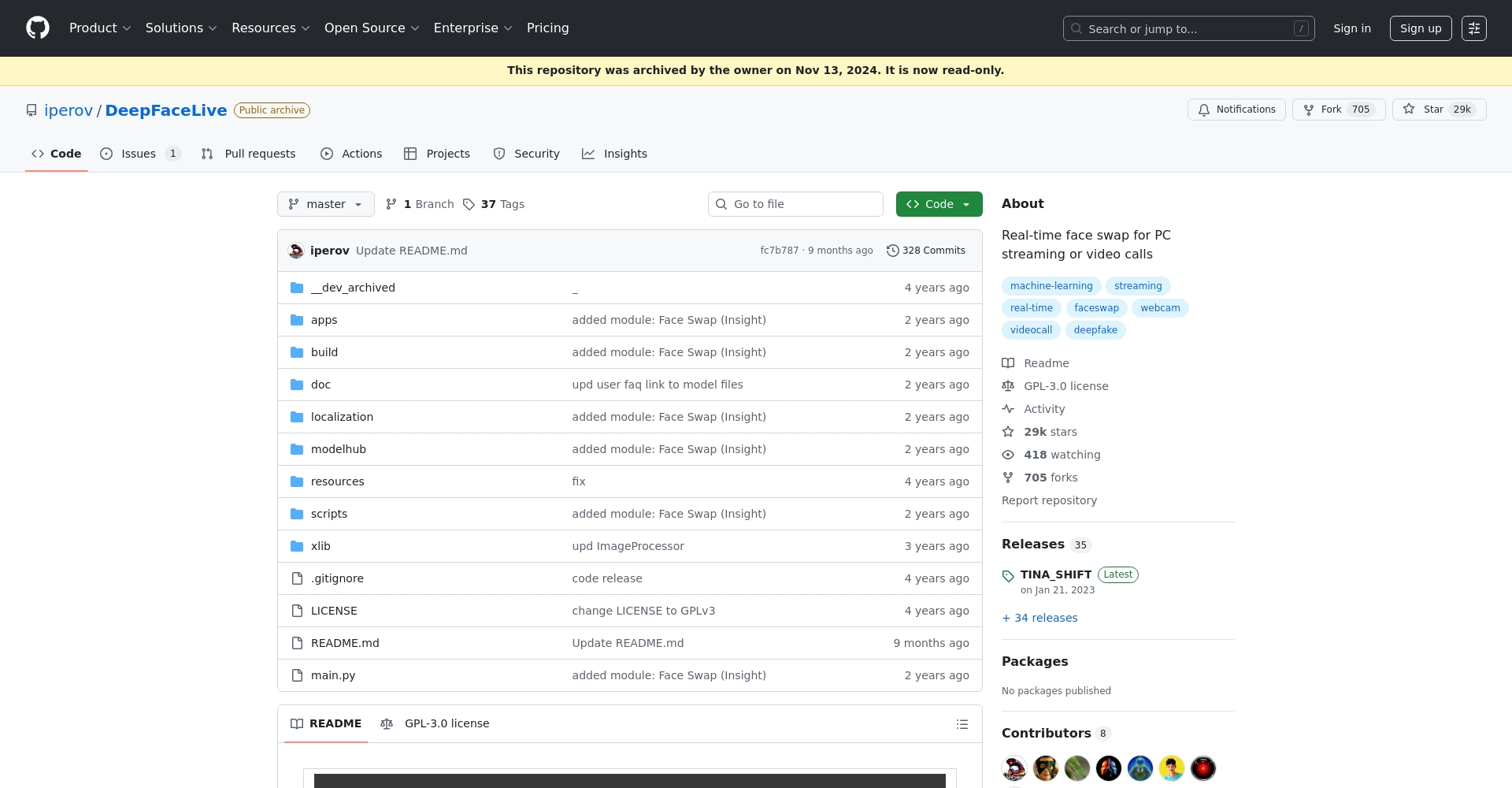Viewport: 1512px width, 788px height.
Task: Select the GPL-3.0 license tab in README panel
Action: pyautogui.click(x=435, y=723)
